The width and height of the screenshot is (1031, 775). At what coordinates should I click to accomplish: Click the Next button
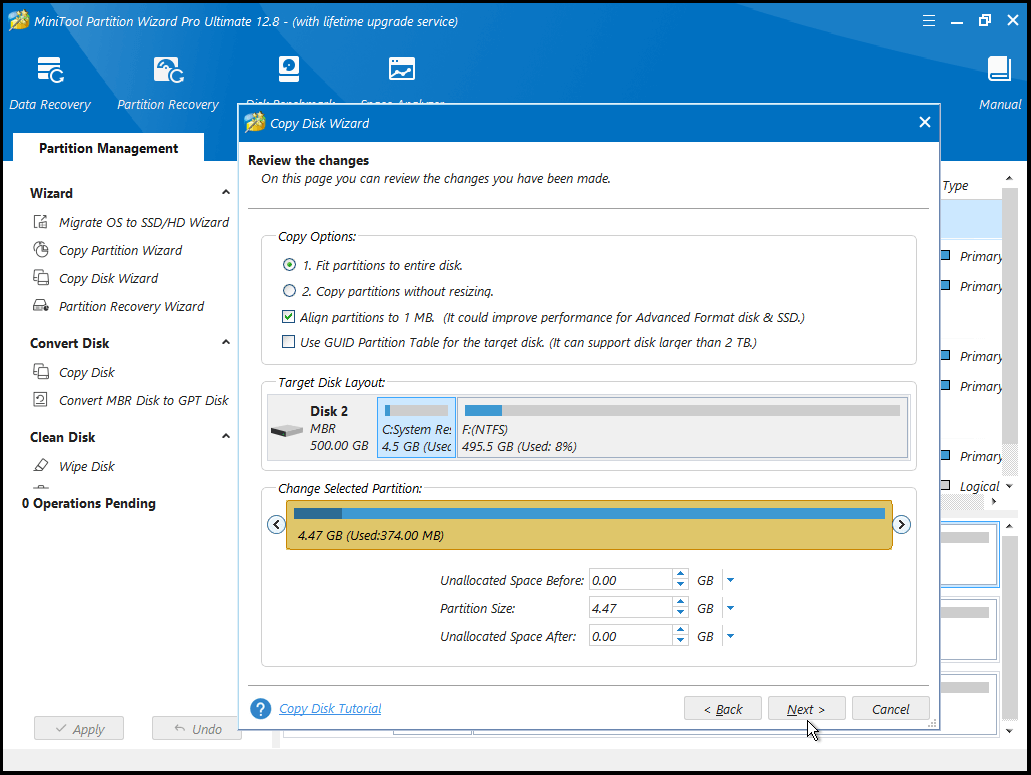click(x=806, y=708)
